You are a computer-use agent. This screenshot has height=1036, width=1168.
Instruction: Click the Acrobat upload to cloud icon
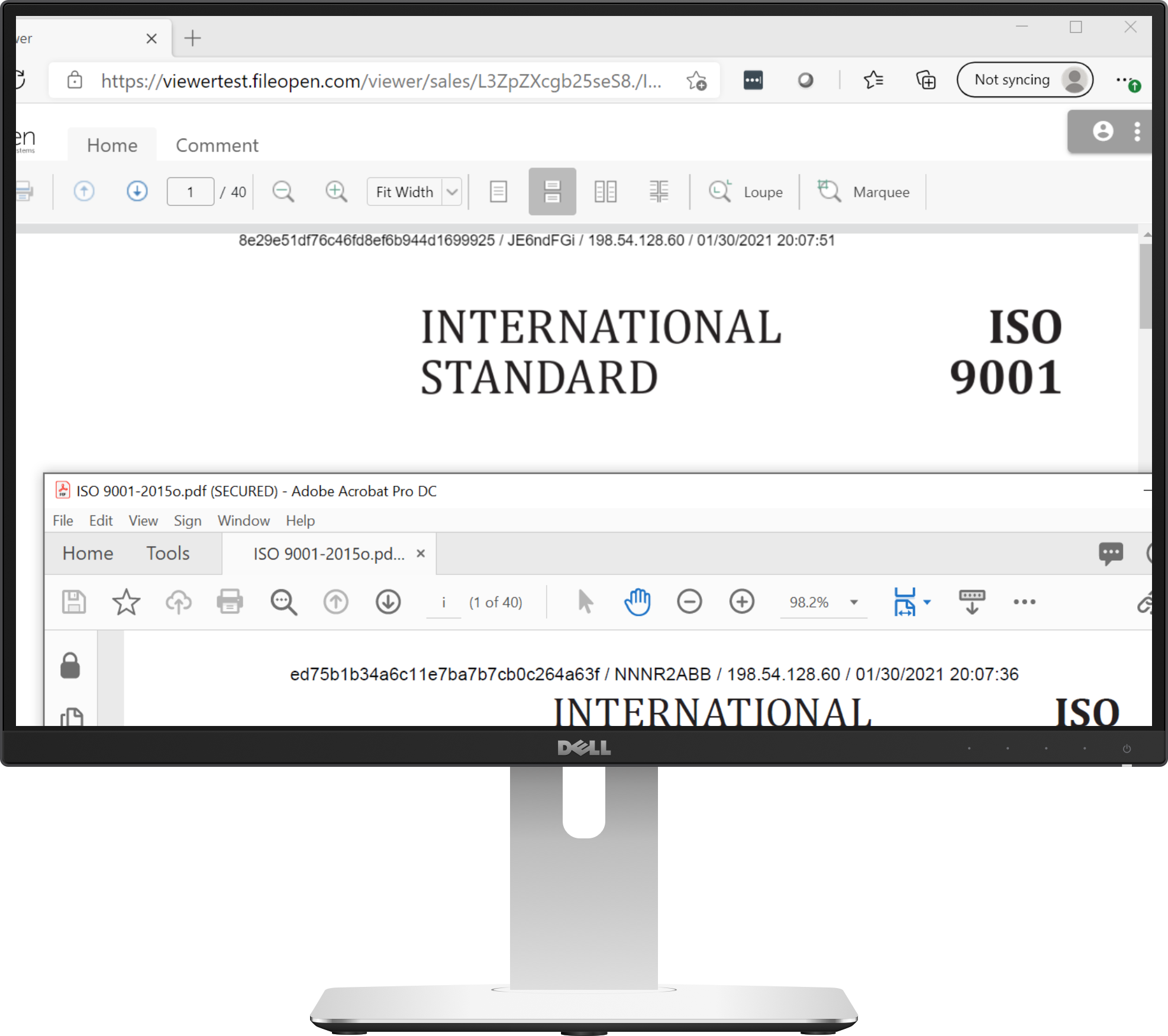click(178, 602)
